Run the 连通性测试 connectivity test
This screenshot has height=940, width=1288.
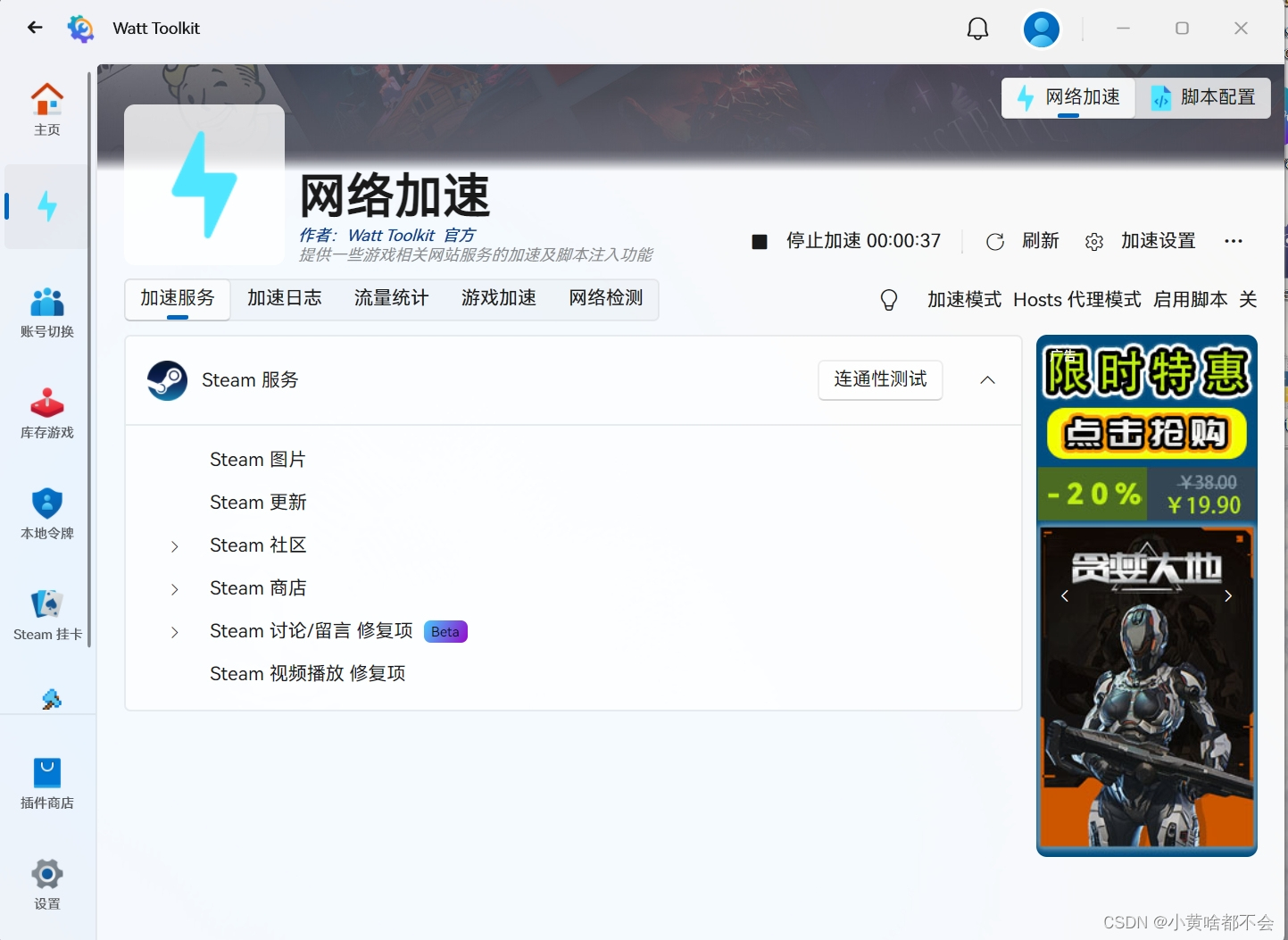tap(880, 379)
